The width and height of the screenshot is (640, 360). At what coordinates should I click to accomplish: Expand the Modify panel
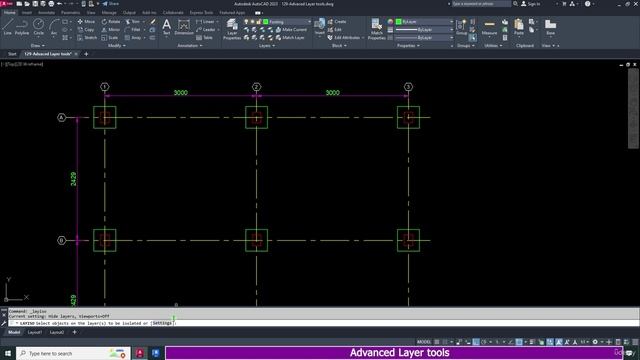pyautogui.click(x=117, y=46)
